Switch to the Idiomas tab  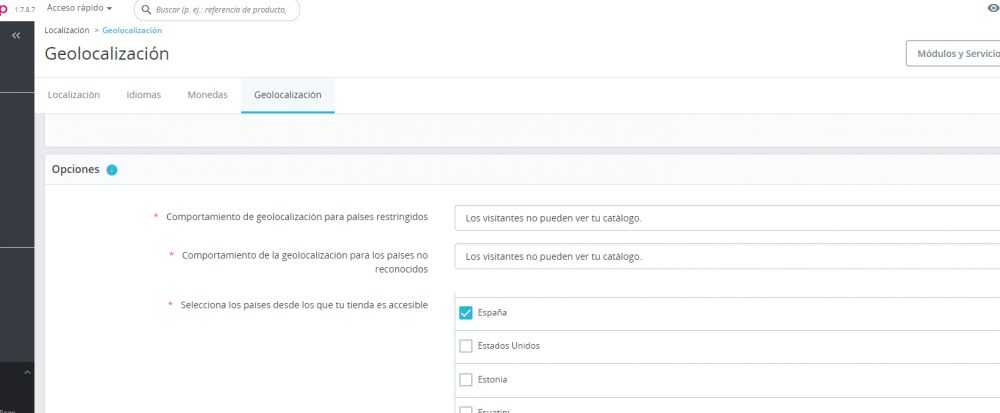click(x=143, y=95)
